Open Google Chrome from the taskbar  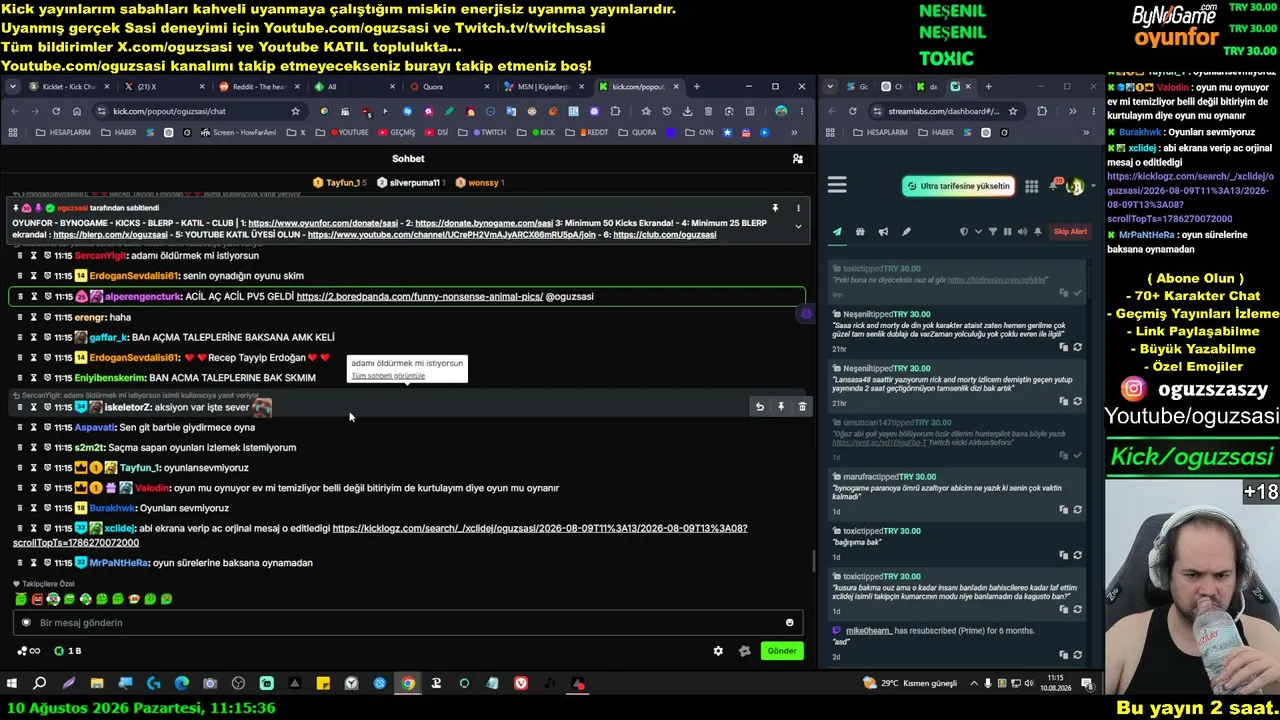coord(408,684)
